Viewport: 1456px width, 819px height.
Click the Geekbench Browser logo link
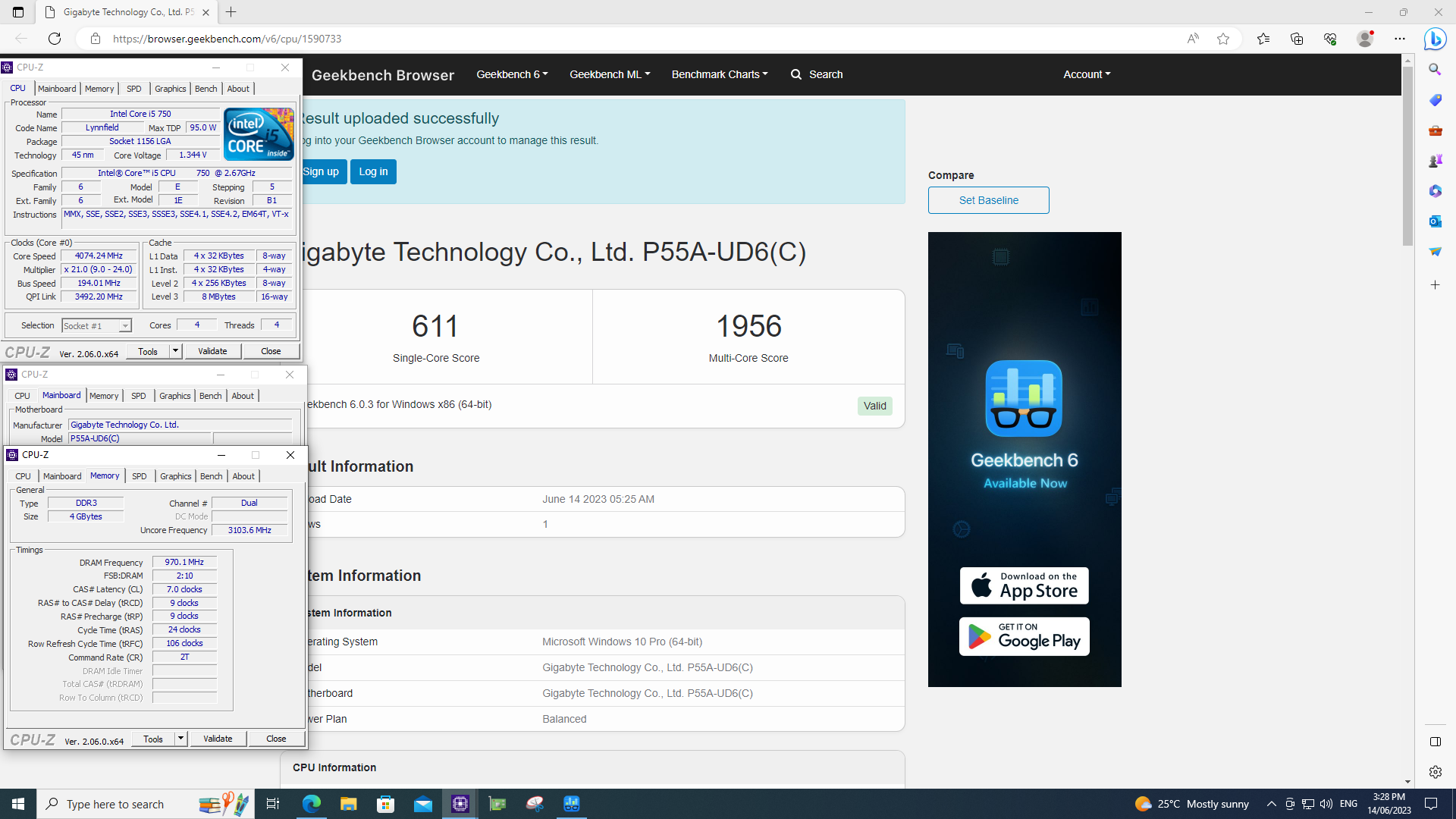click(x=382, y=75)
